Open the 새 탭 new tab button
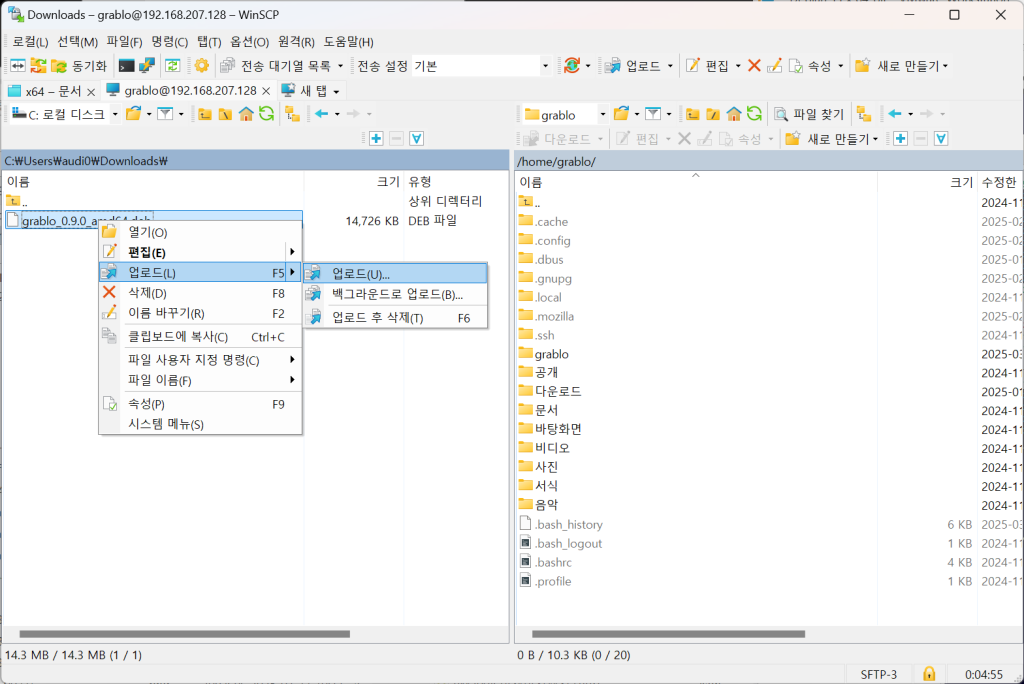Image resolution: width=1024 pixels, height=684 pixels. [305, 91]
